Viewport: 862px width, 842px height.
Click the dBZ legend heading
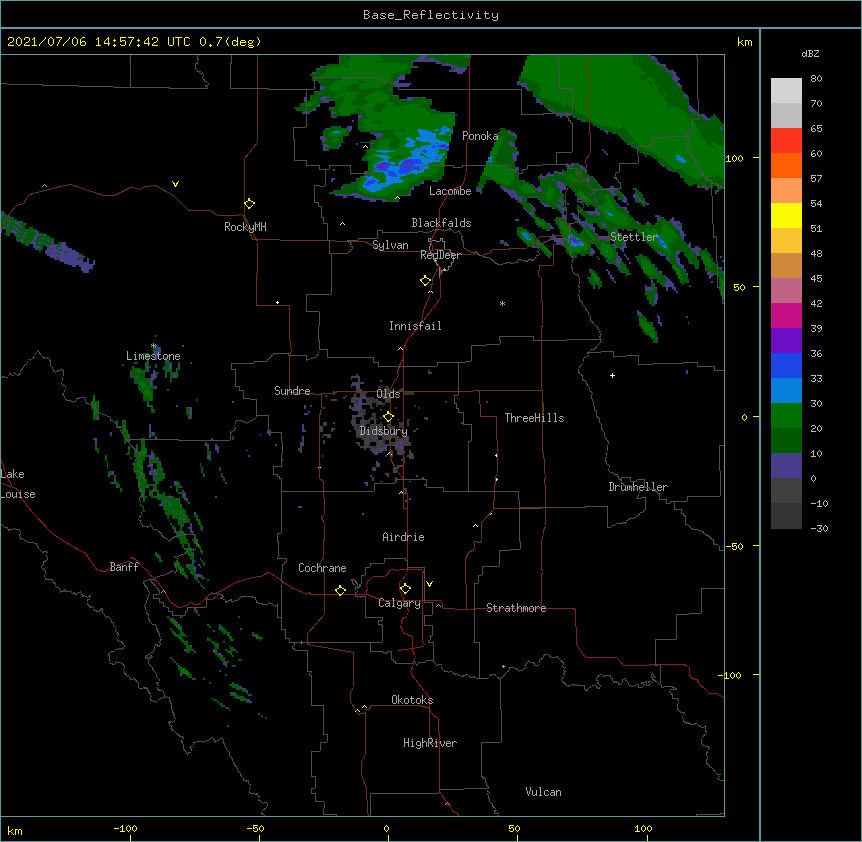pyautogui.click(x=810, y=53)
